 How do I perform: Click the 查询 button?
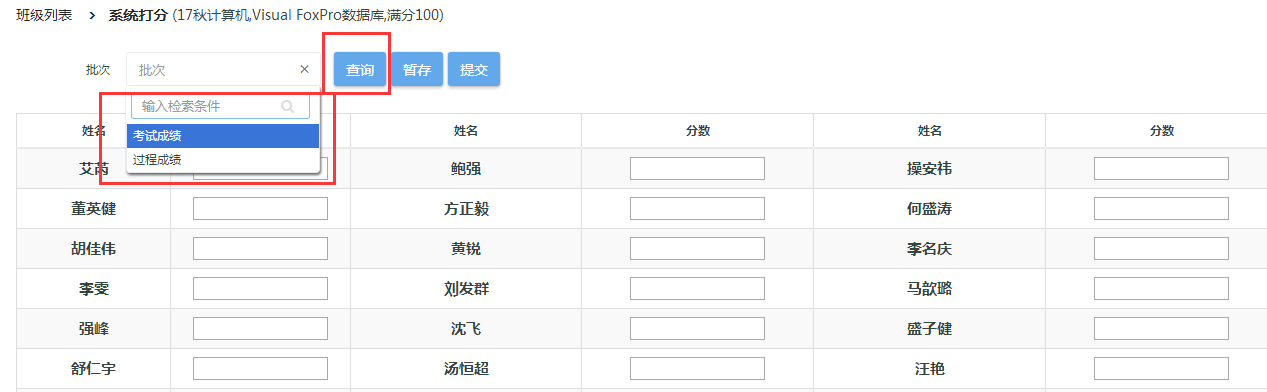tap(360, 70)
